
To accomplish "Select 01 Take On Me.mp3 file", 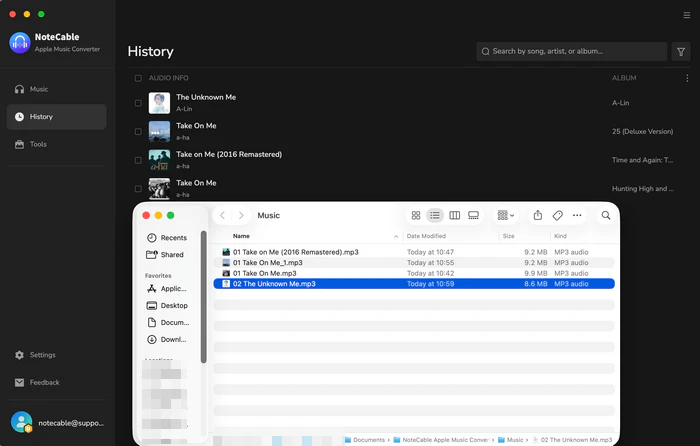I will click(x=414, y=274).
